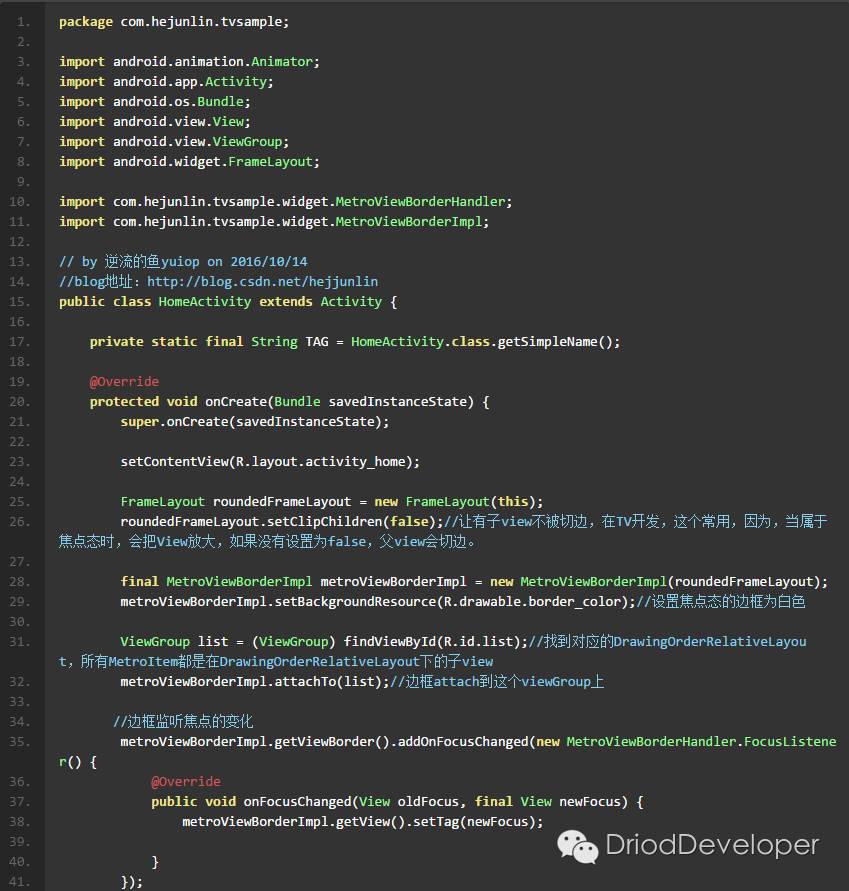
Task: Click 'super.onCreate(savedInstanceState);' statement
Action: (255, 422)
